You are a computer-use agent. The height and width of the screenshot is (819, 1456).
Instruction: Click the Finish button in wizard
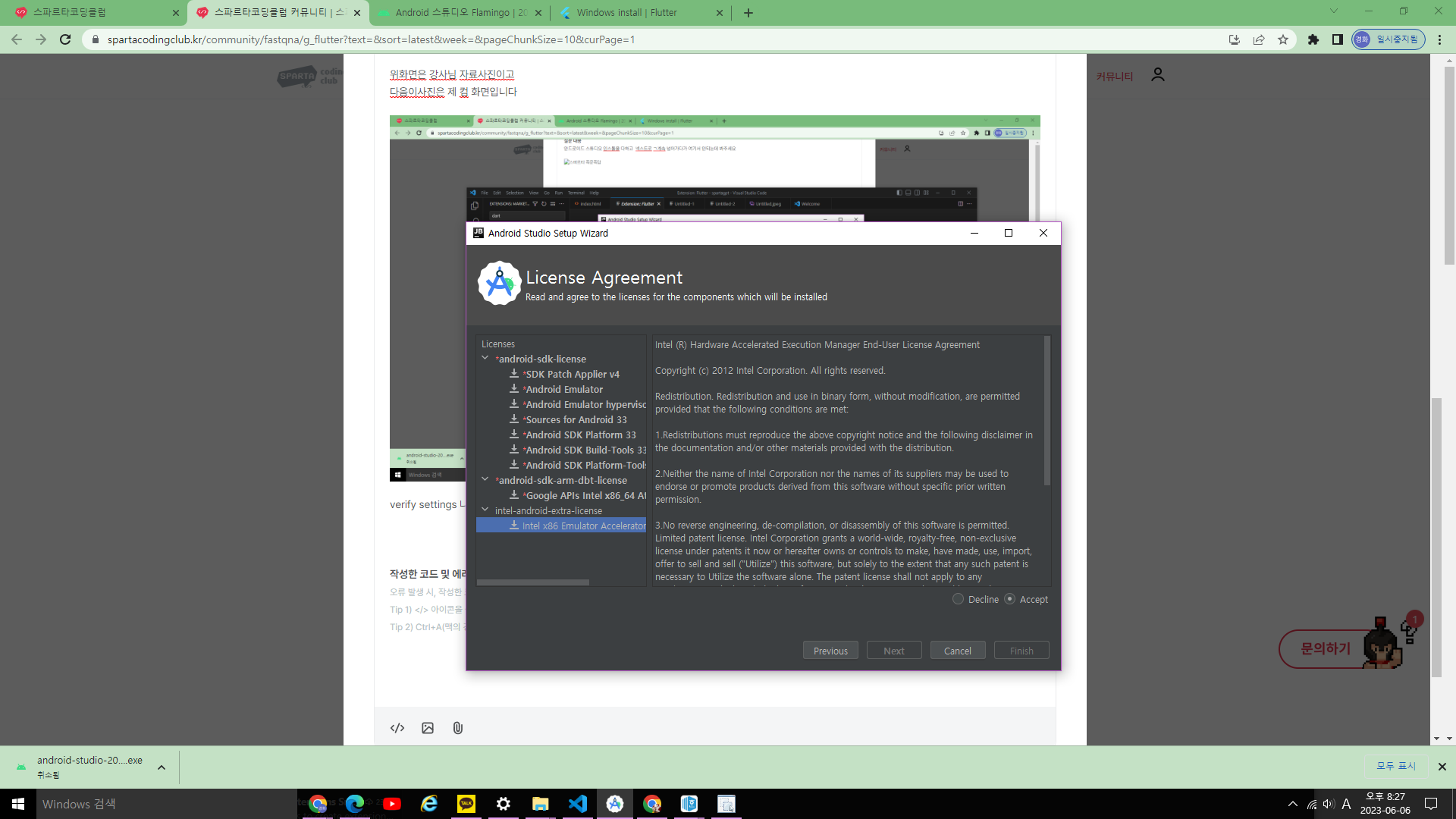click(1021, 651)
